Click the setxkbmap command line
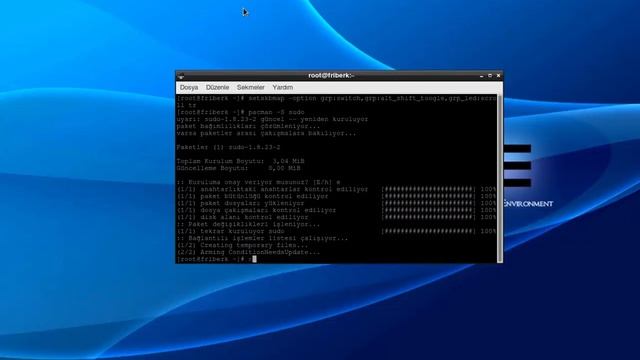Viewport: 640px width, 360px height. coord(337,102)
